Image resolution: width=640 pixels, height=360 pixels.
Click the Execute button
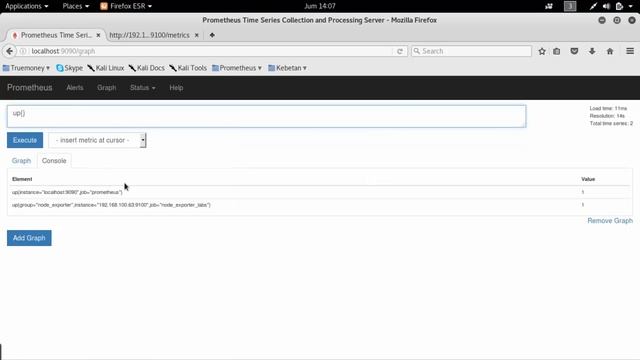click(25, 140)
